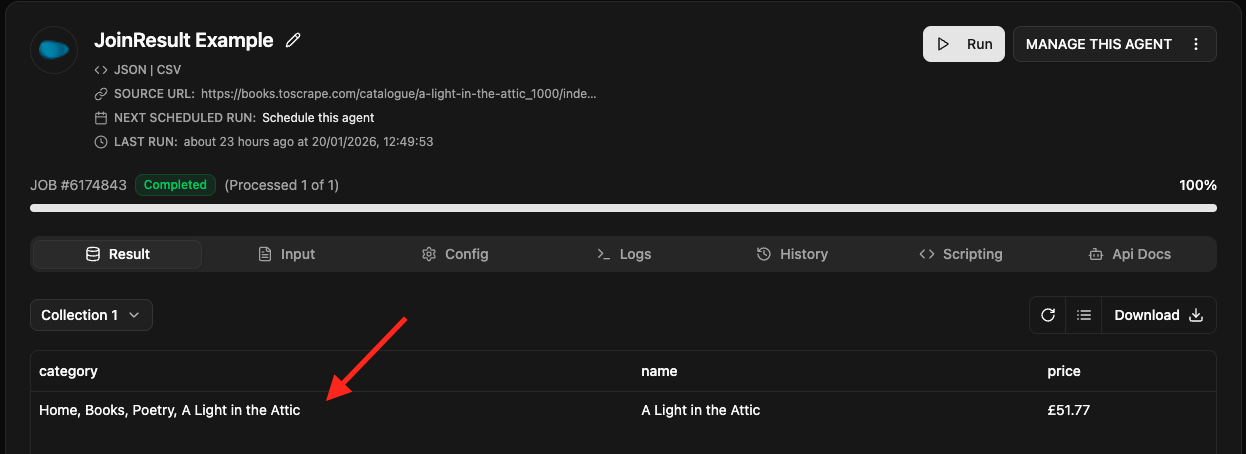
Task: Select the Result tab
Action: click(117, 254)
